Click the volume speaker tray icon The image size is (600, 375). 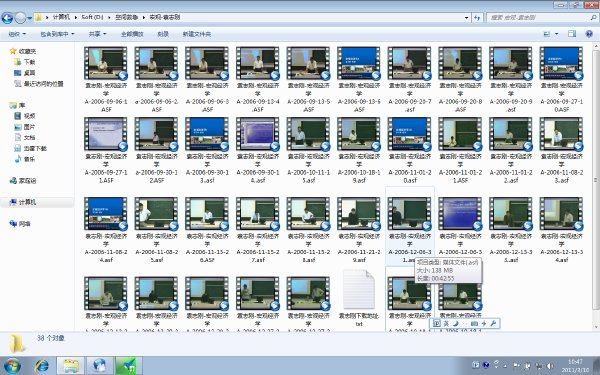click(550, 366)
